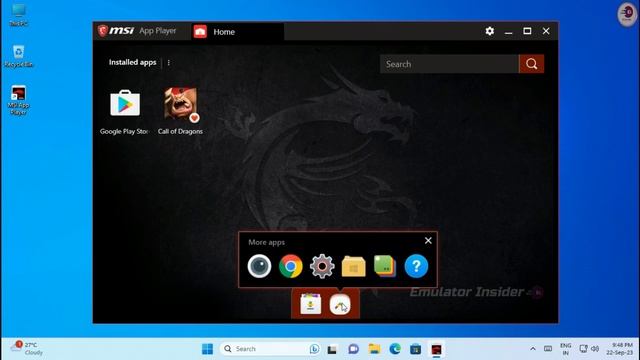Open Microsoft Edge on taskbar
This screenshot has height=360, width=640.
click(x=395, y=349)
